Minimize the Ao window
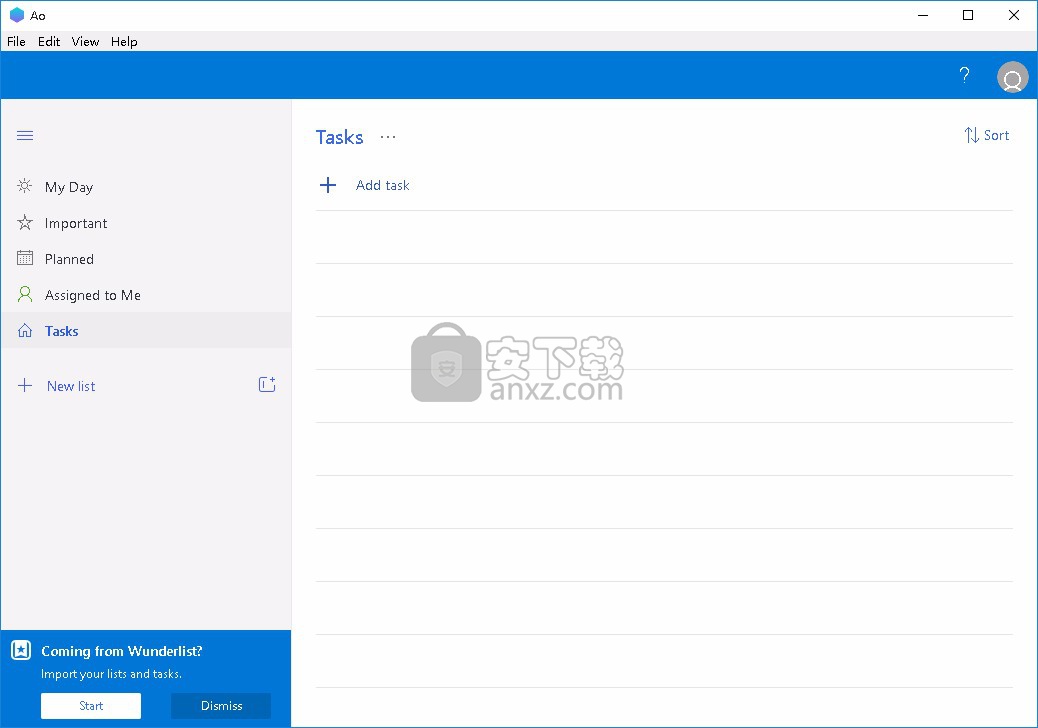This screenshot has height=728, width=1038. 923,15
